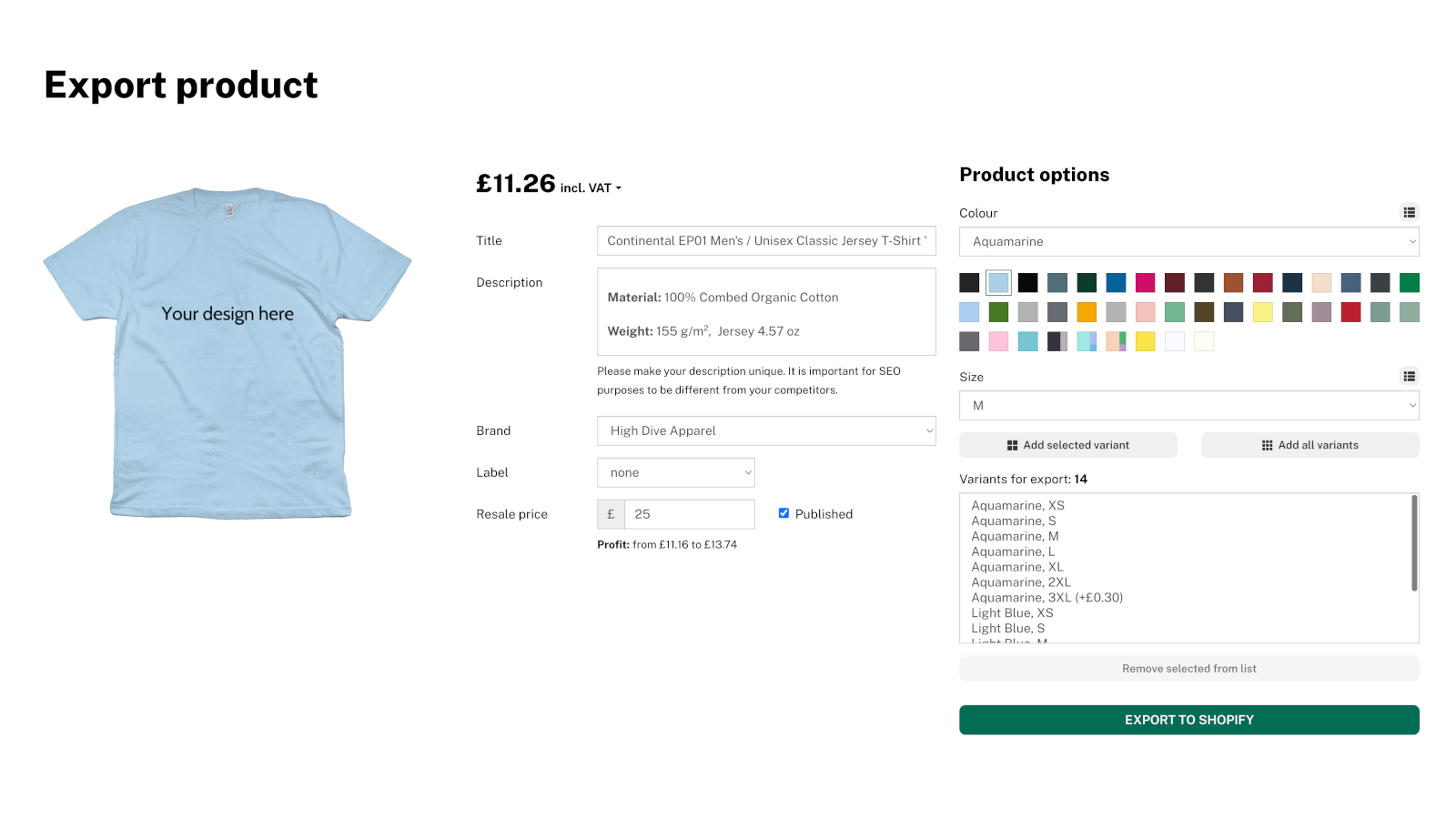This screenshot has height=819, width=1456.
Task: Click the grid icon inside Add selected variant
Action: (1012, 445)
